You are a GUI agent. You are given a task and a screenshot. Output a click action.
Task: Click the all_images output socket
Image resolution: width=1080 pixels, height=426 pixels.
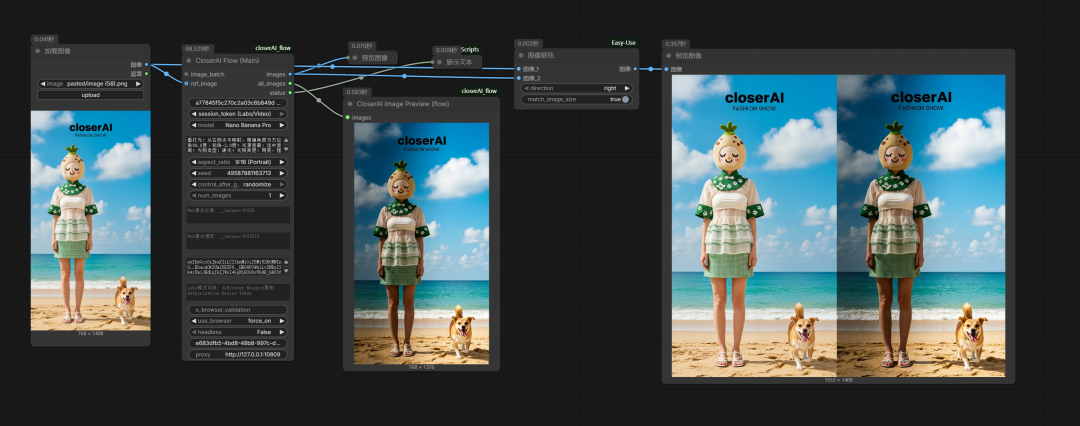coord(290,83)
